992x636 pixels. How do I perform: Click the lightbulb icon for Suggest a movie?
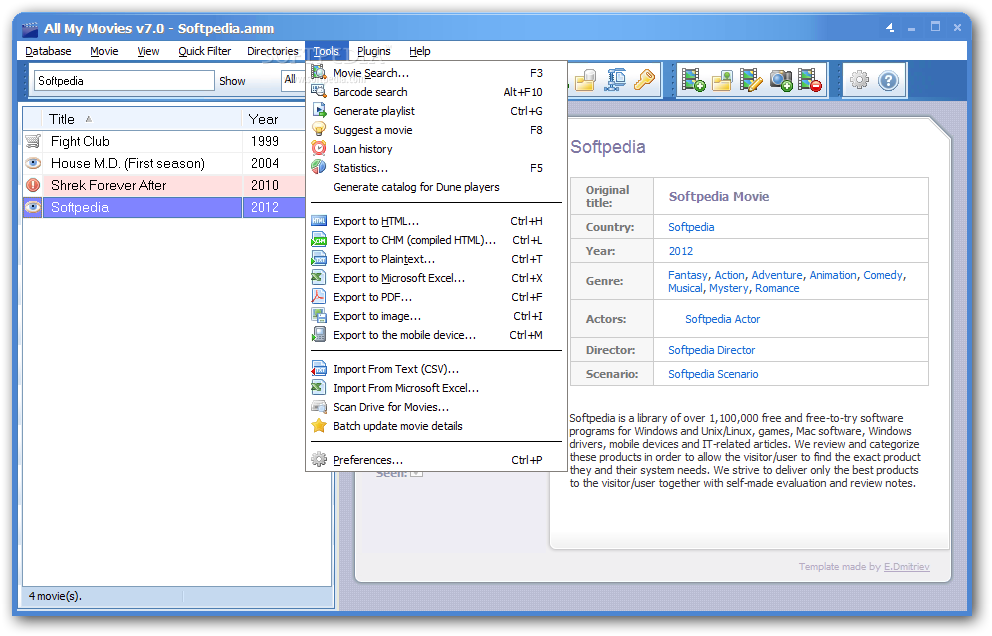tap(319, 130)
